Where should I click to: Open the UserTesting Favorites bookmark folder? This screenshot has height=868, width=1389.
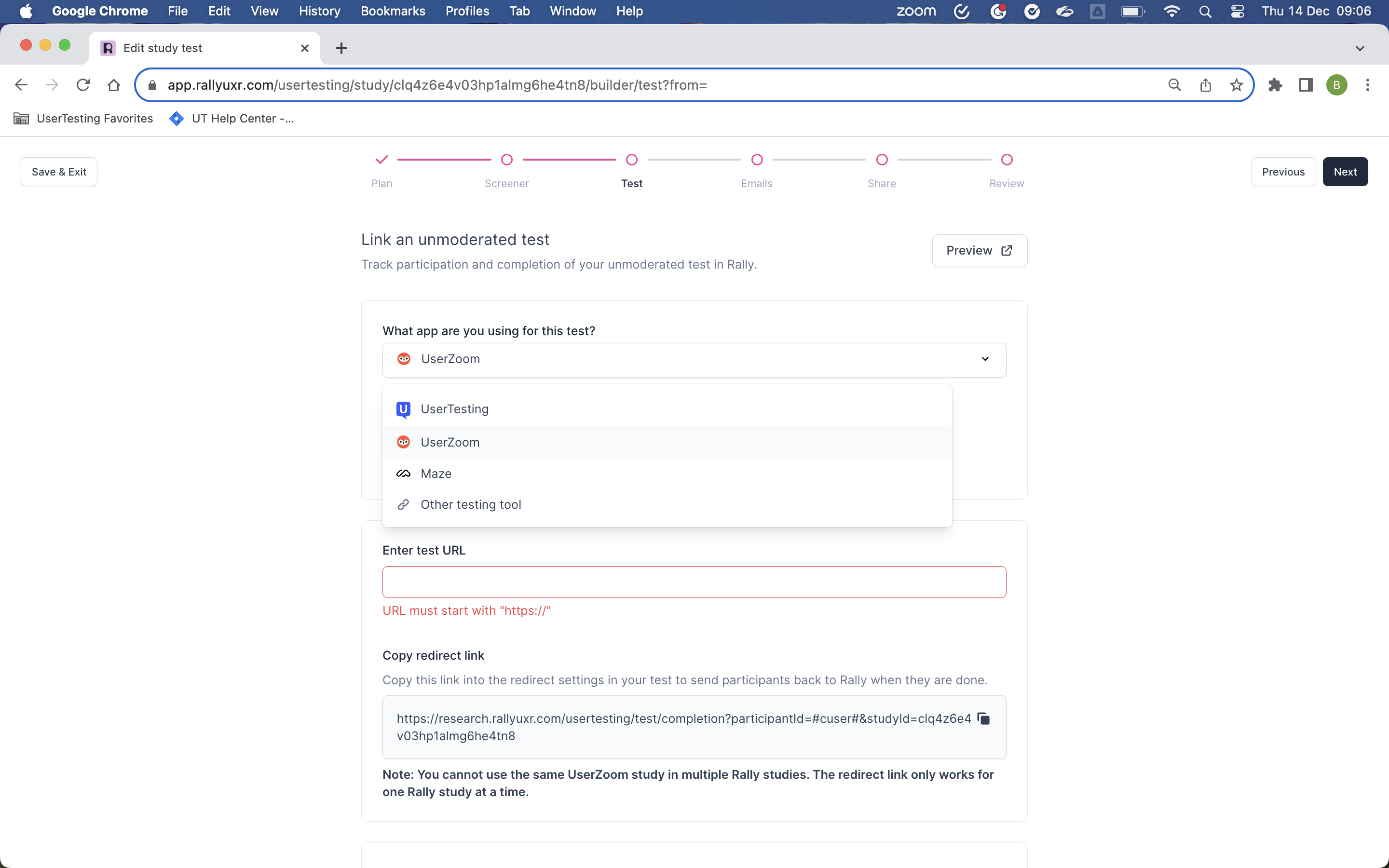(x=84, y=118)
